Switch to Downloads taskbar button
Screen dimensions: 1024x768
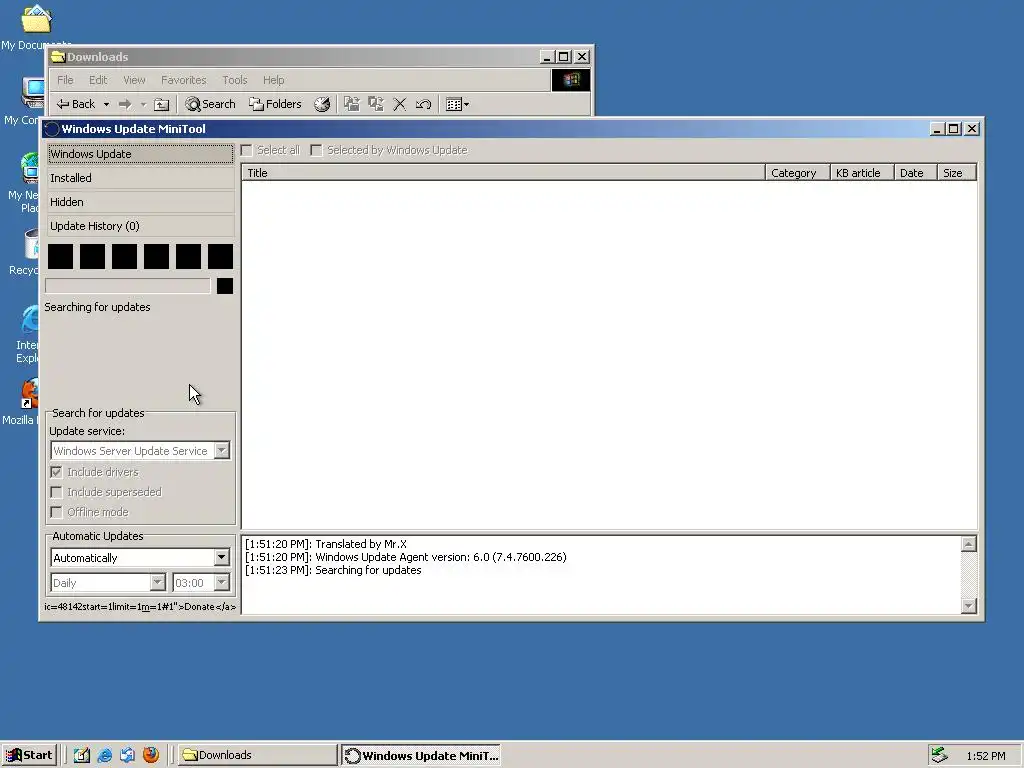pos(257,755)
